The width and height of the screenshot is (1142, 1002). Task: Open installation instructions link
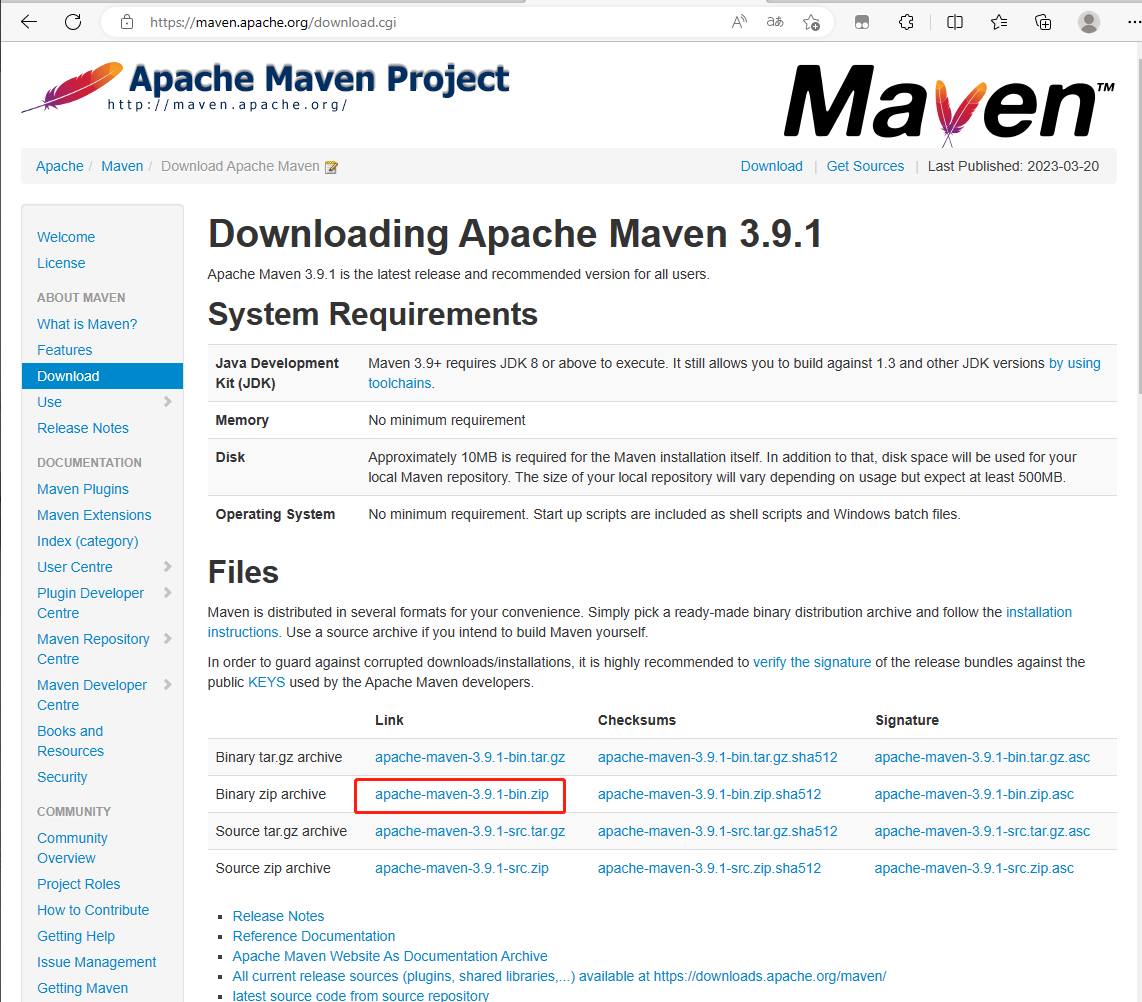(x=1039, y=612)
